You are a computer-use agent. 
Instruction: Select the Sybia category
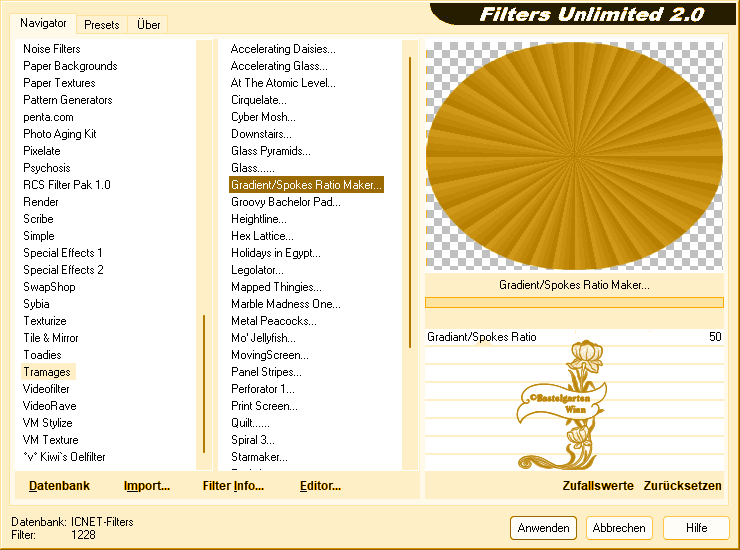click(x=36, y=304)
